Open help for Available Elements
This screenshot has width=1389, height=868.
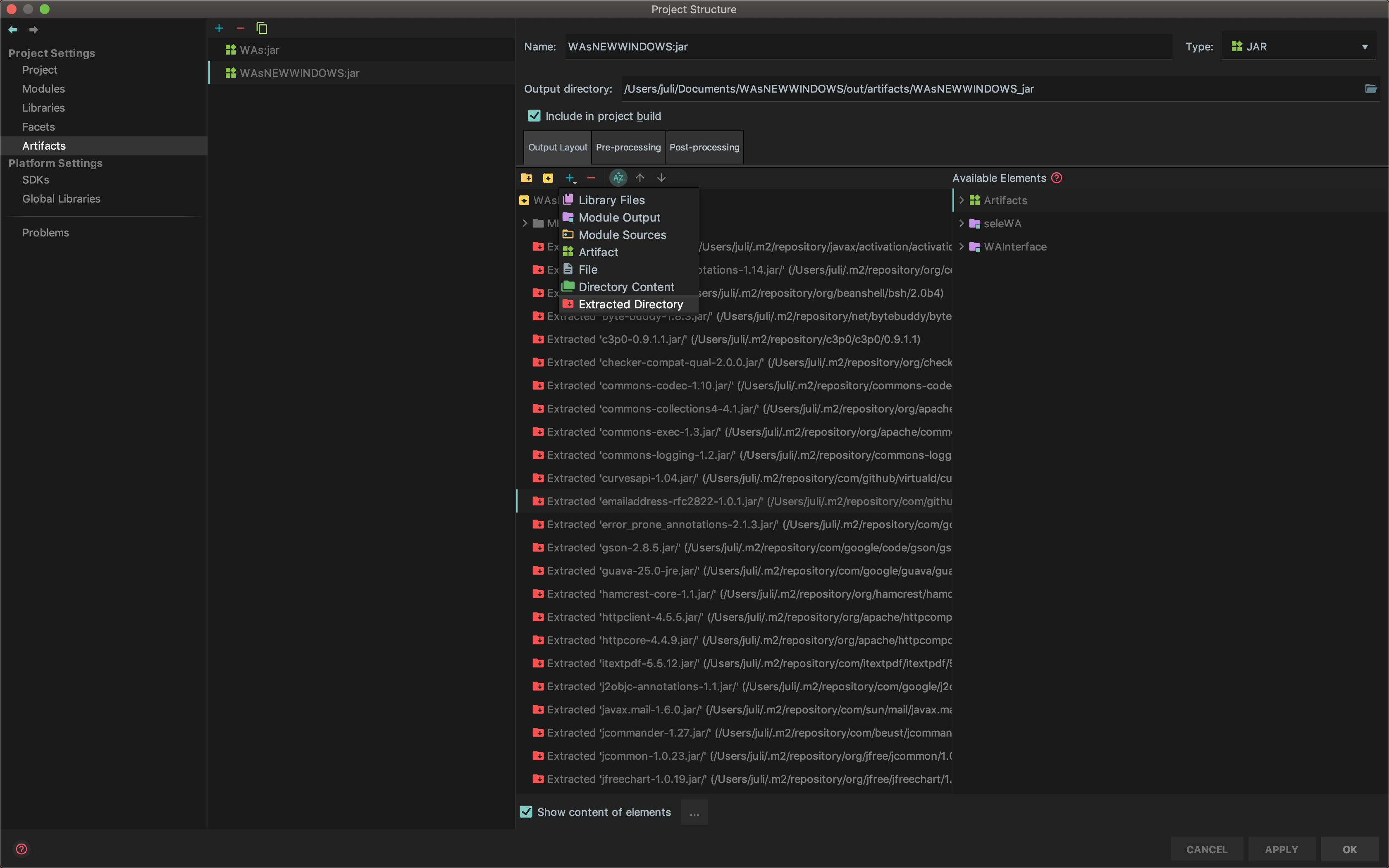tap(1057, 178)
